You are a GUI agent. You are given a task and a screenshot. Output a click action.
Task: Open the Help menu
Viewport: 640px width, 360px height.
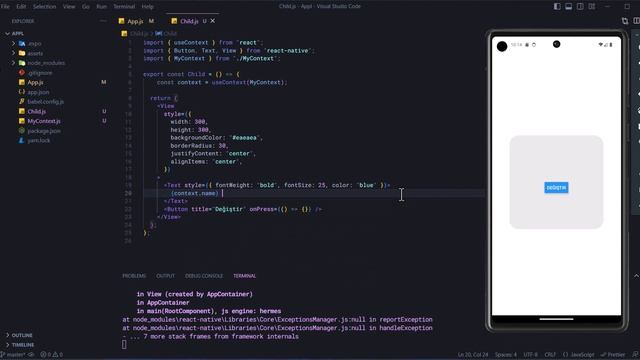pyautogui.click(x=147, y=7)
